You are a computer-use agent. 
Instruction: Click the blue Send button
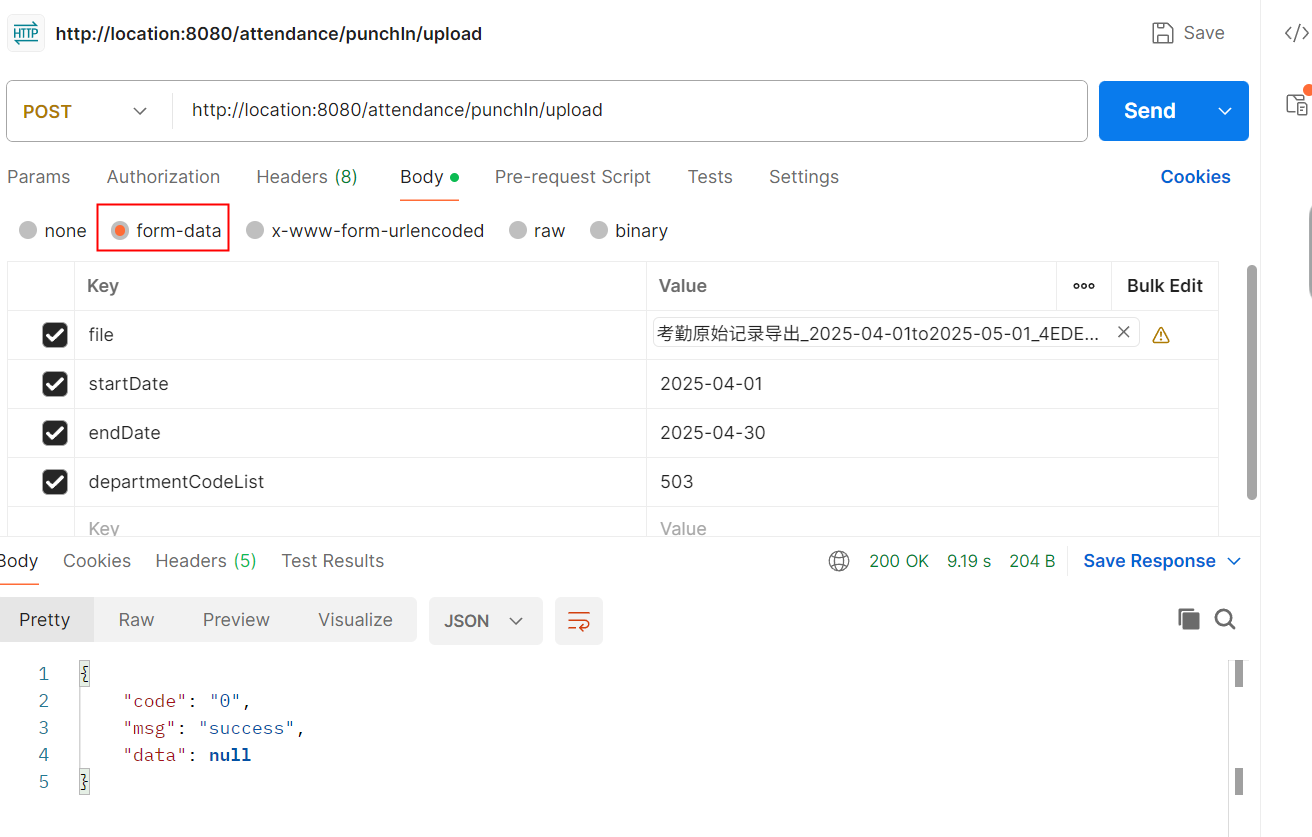[x=1150, y=111]
